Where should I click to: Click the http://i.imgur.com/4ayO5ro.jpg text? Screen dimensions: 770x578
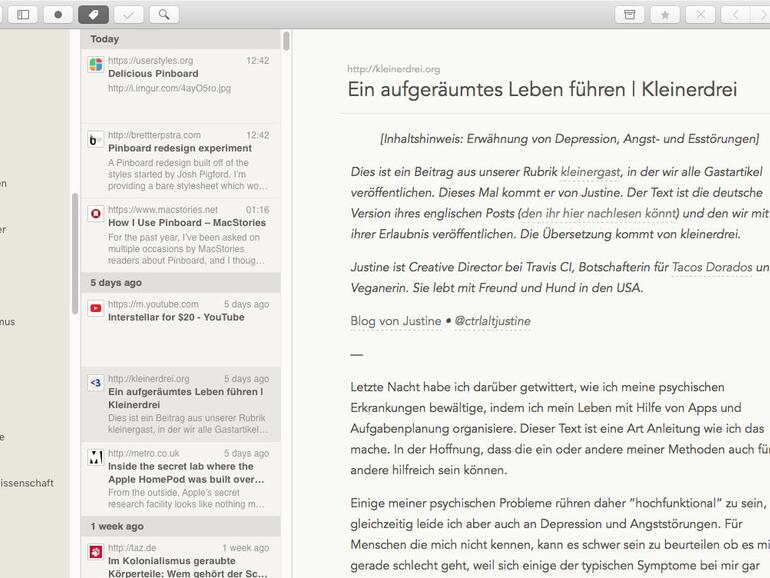[169, 88]
